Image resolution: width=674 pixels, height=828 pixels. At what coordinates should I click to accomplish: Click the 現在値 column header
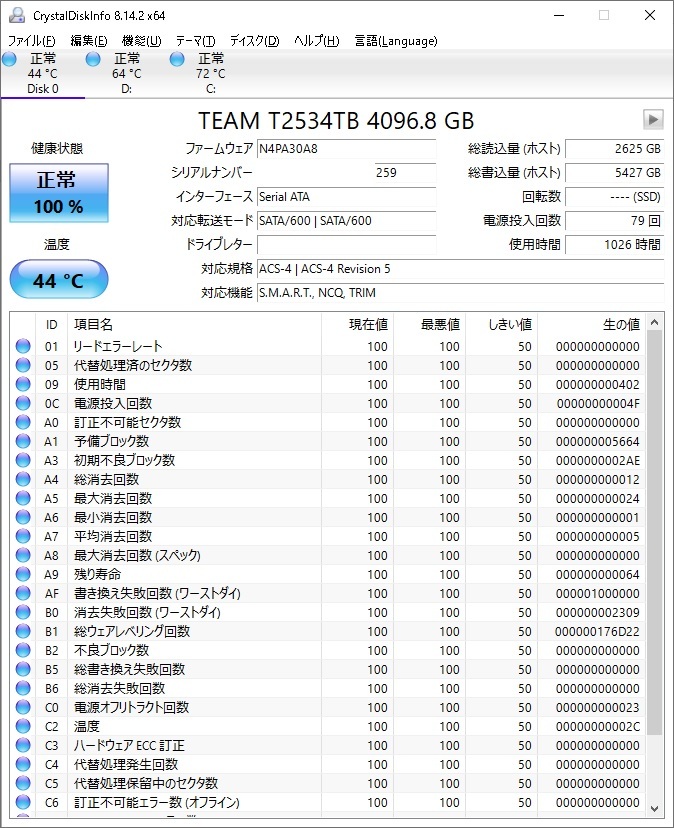[358, 324]
